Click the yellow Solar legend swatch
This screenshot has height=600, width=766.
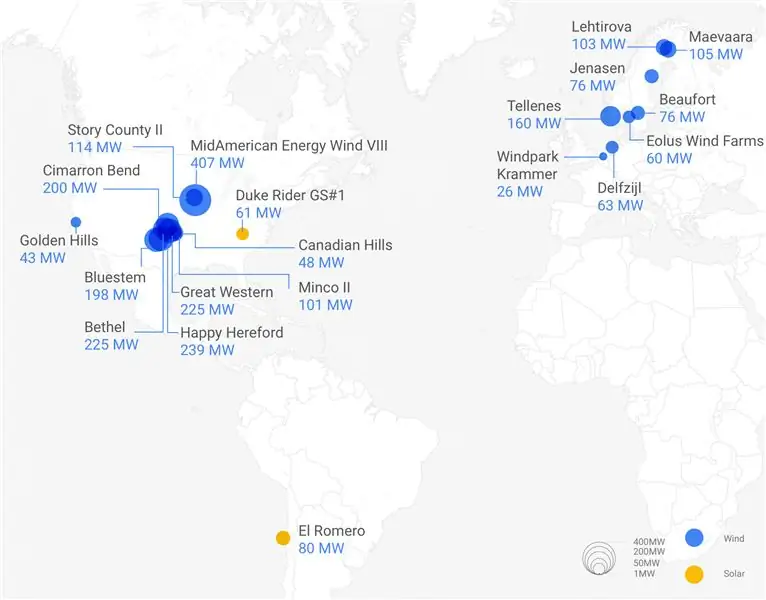click(x=693, y=574)
